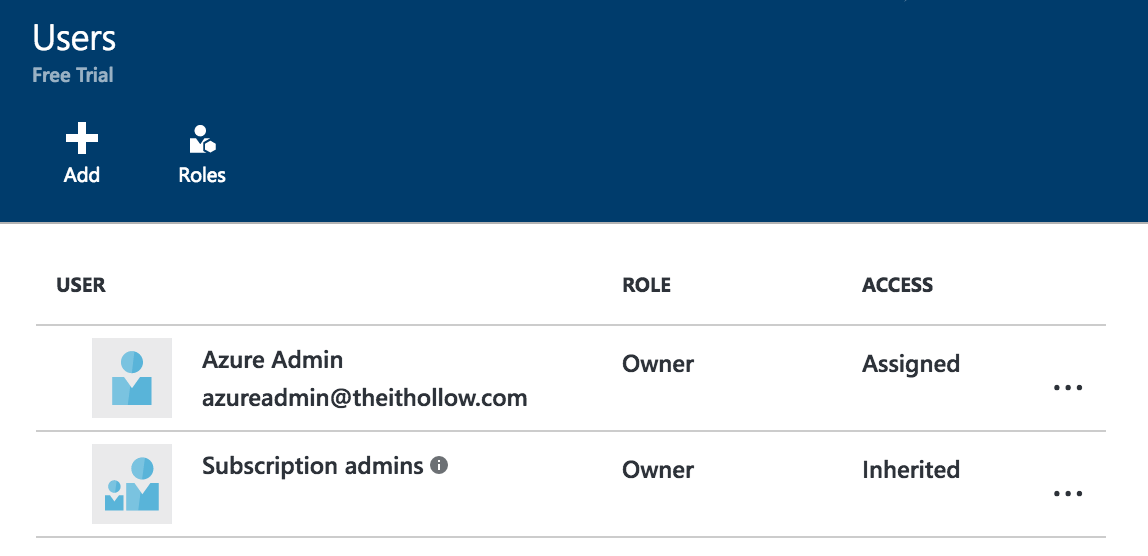The width and height of the screenshot is (1148, 556).
Task: Click the Owner role for Azure Admin
Action: [x=658, y=364]
